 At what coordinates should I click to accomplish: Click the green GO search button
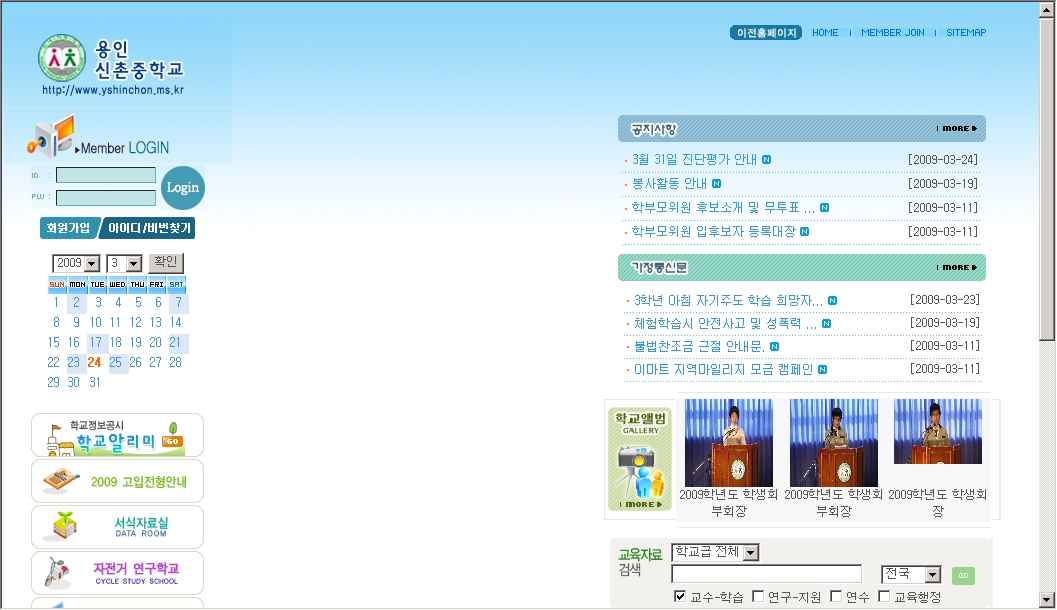[x=962, y=576]
